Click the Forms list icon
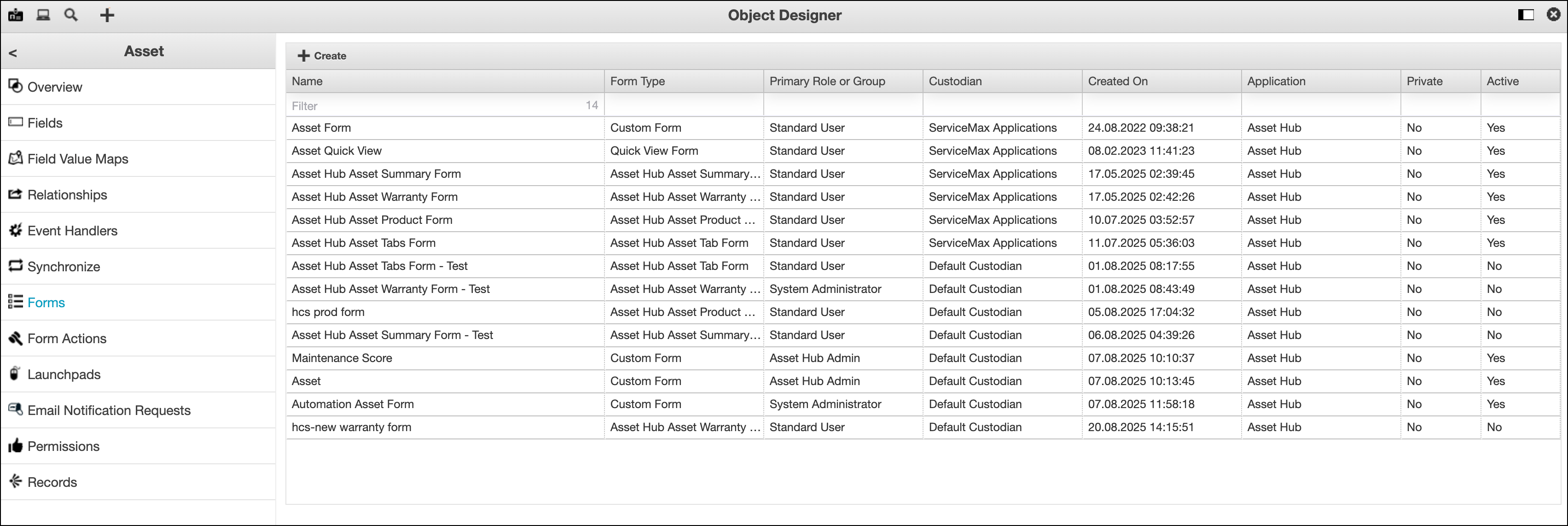Viewport: 1568px width, 526px height. pyautogui.click(x=15, y=301)
